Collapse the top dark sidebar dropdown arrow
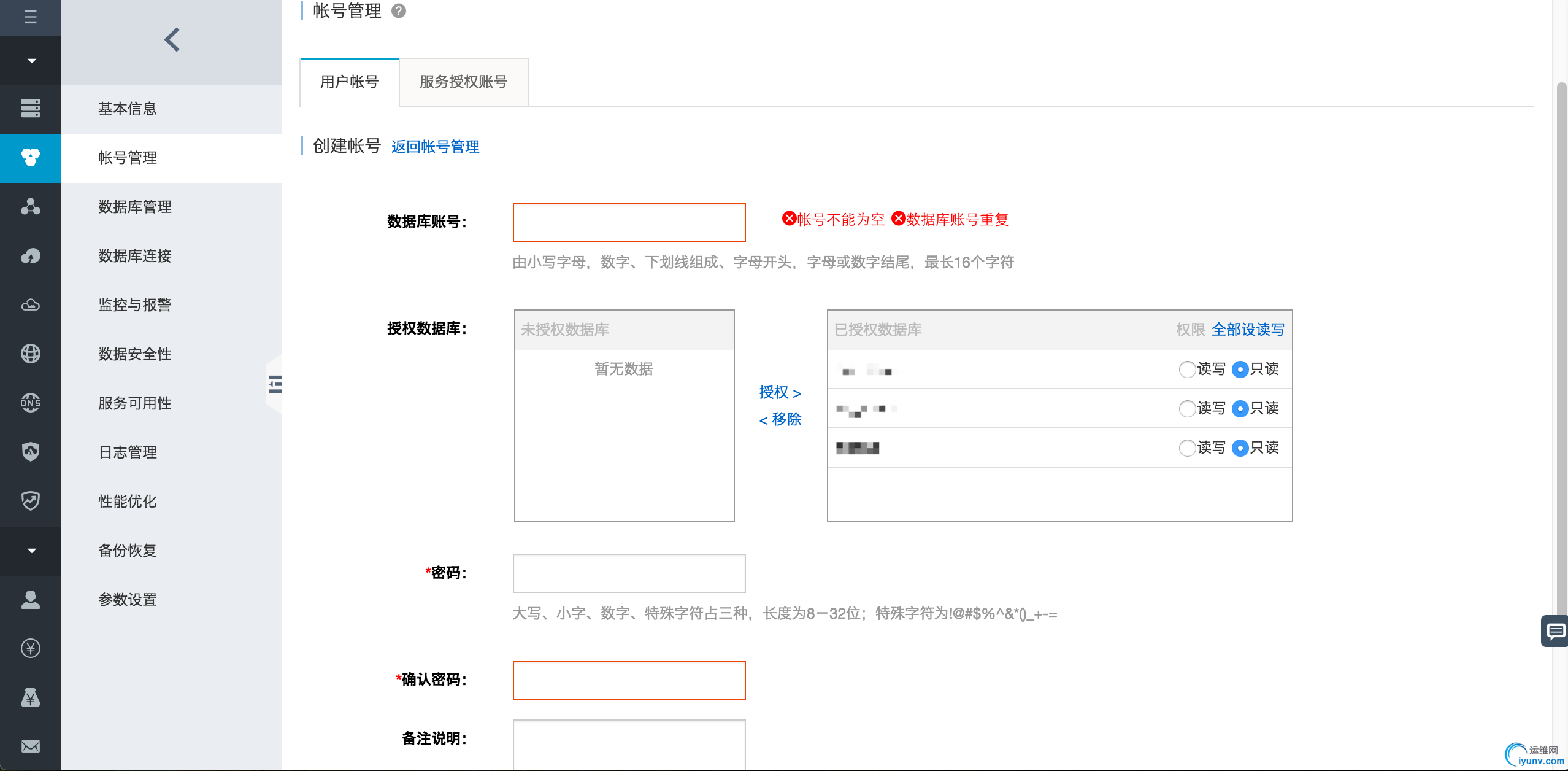Screen dimensions: 1568x771 tap(31, 60)
